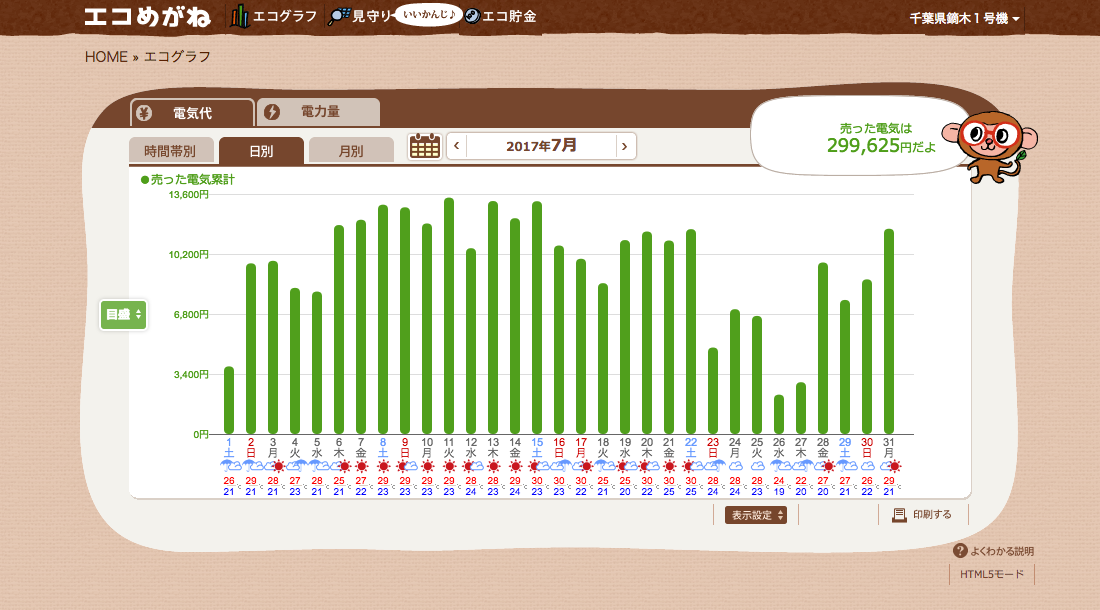Switch to 日別 daily tab
Viewport: 1100px width, 610px height.
(x=261, y=151)
